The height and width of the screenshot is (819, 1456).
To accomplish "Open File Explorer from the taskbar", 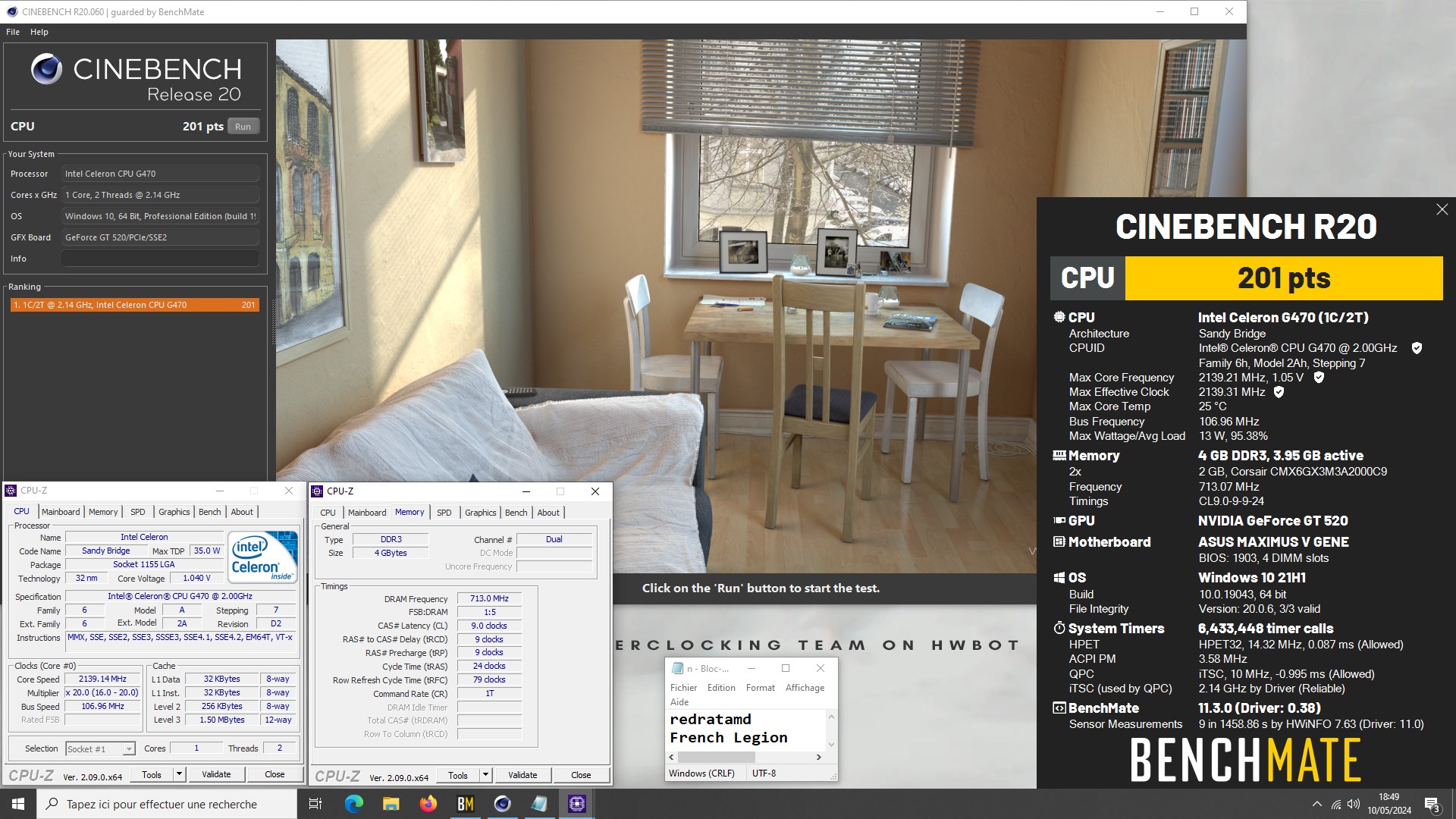I will click(x=391, y=804).
